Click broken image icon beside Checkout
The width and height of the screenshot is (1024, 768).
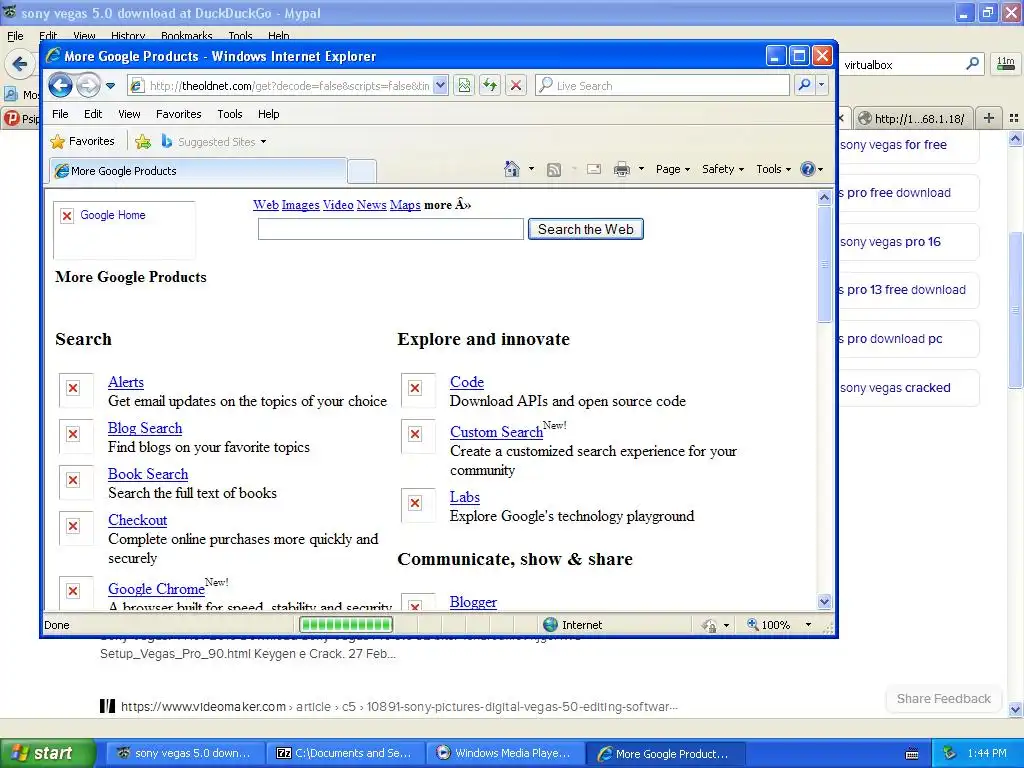tap(76, 528)
